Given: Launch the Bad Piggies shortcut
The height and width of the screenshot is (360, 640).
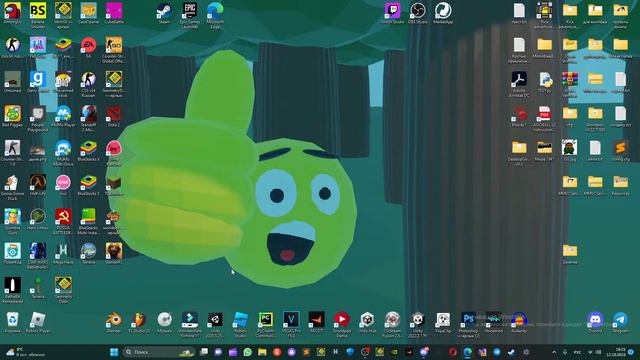Looking at the screenshot, I should tap(12, 116).
